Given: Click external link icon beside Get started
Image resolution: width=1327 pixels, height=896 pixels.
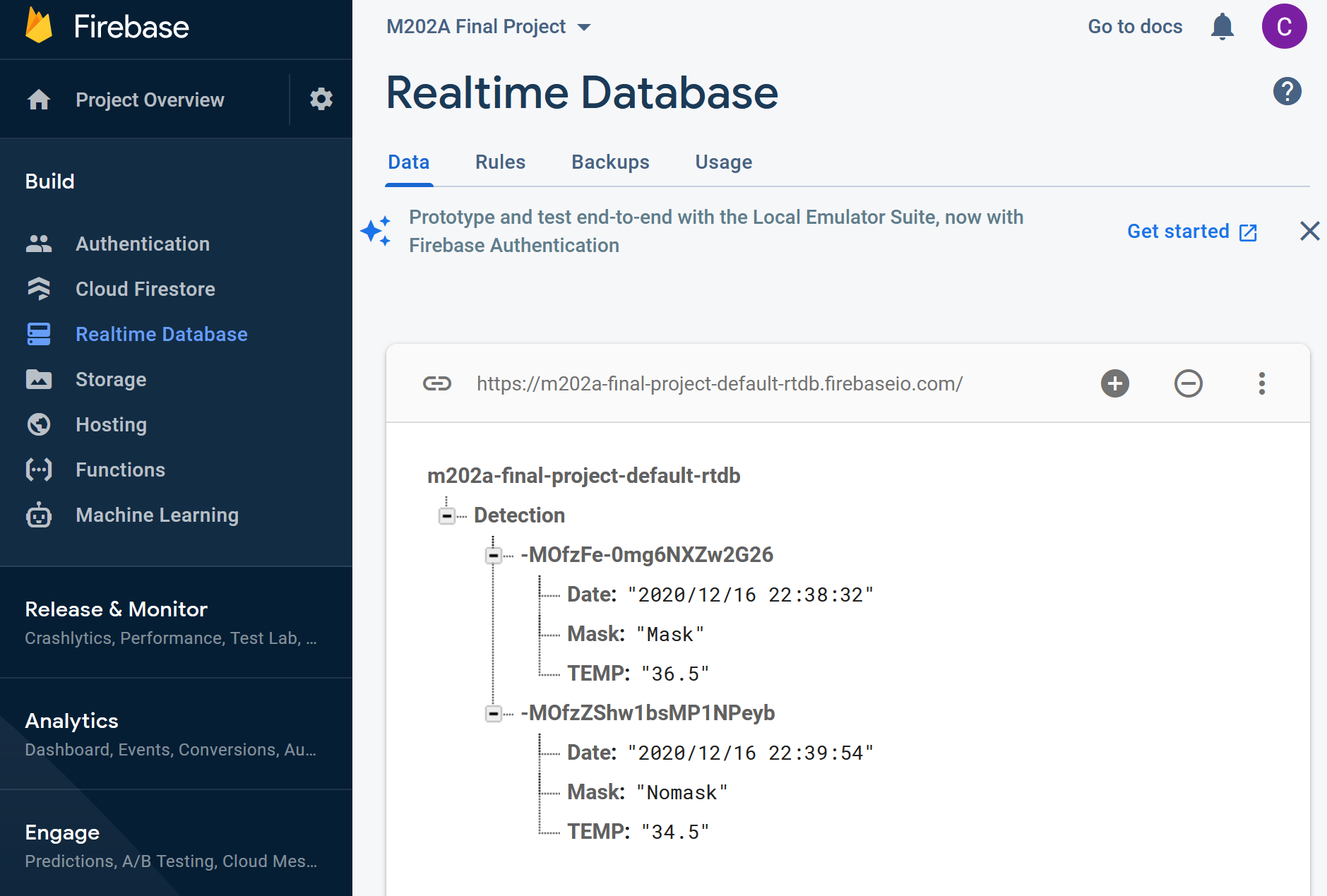Looking at the screenshot, I should point(1249,232).
